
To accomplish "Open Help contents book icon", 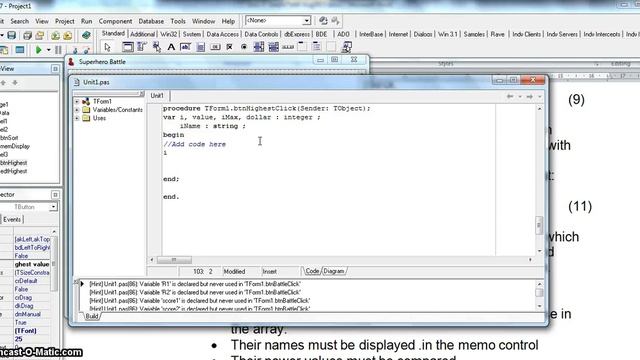I will point(86,36).
